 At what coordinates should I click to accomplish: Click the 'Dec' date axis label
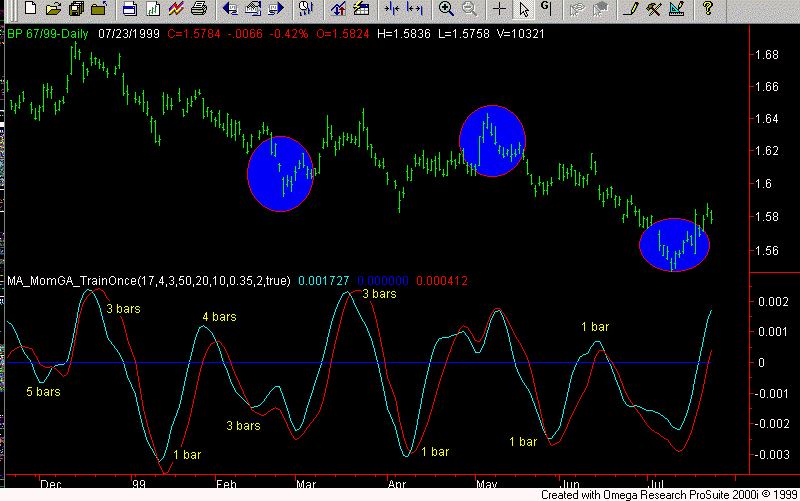51,484
